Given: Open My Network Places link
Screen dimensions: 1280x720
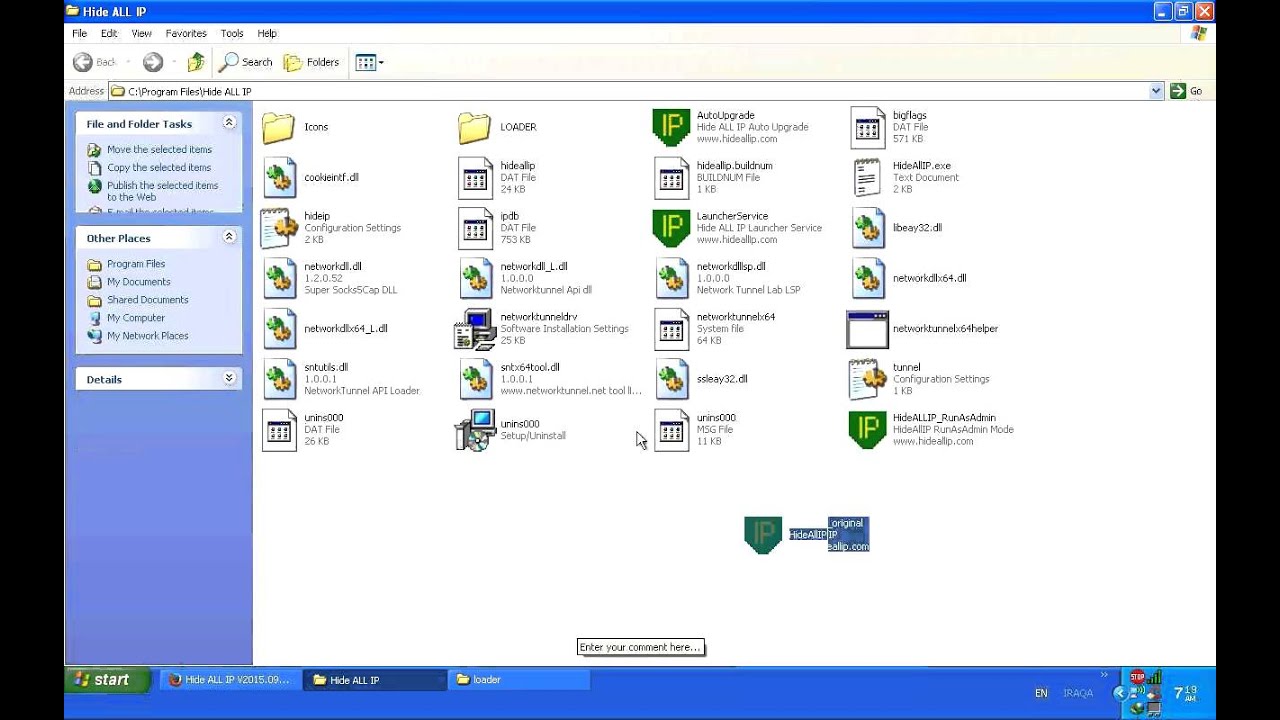Looking at the screenshot, I should pyautogui.click(x=148, y=336).
